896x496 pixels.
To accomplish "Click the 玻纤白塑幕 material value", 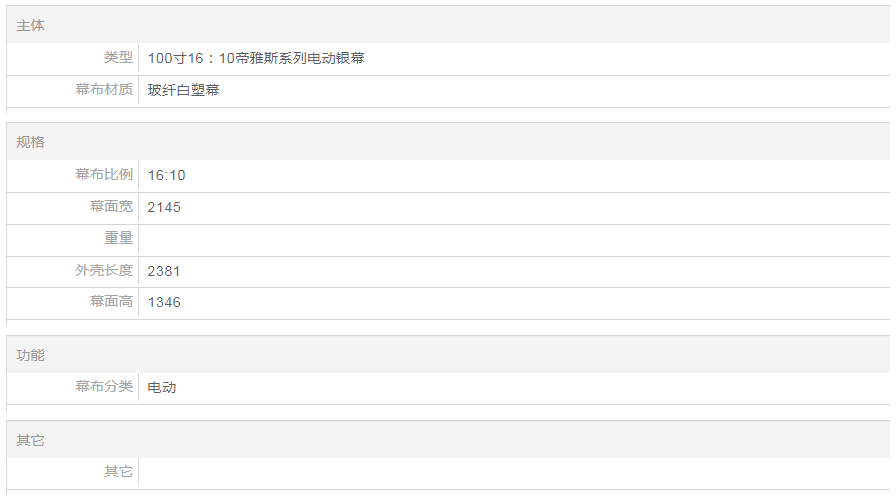I will pos(183,90).
